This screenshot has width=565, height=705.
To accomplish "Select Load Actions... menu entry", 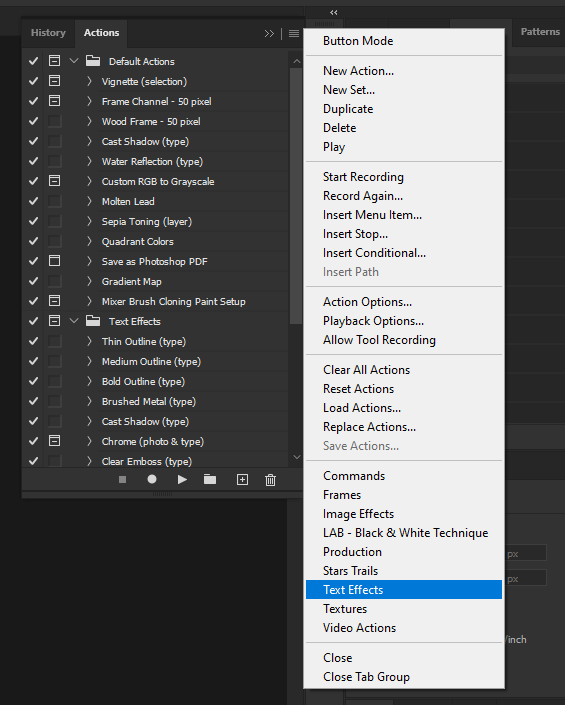I will 362,408.
